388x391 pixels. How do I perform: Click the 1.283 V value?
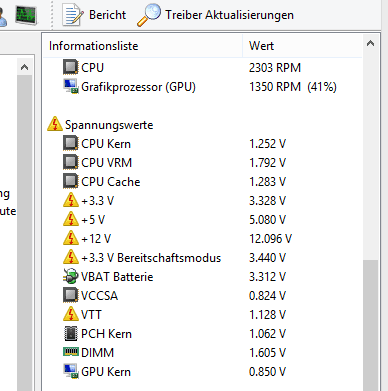(267, 182)
